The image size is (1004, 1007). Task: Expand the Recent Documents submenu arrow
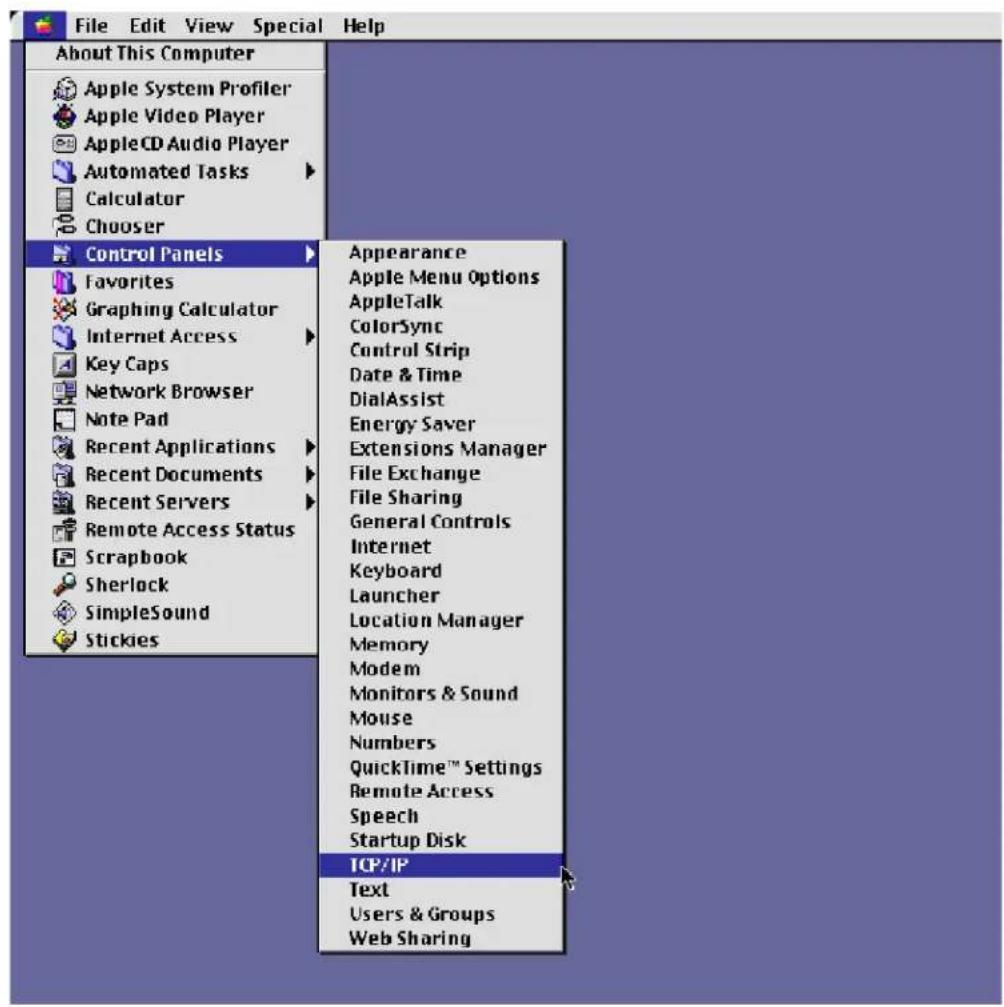tap(310, 475)
